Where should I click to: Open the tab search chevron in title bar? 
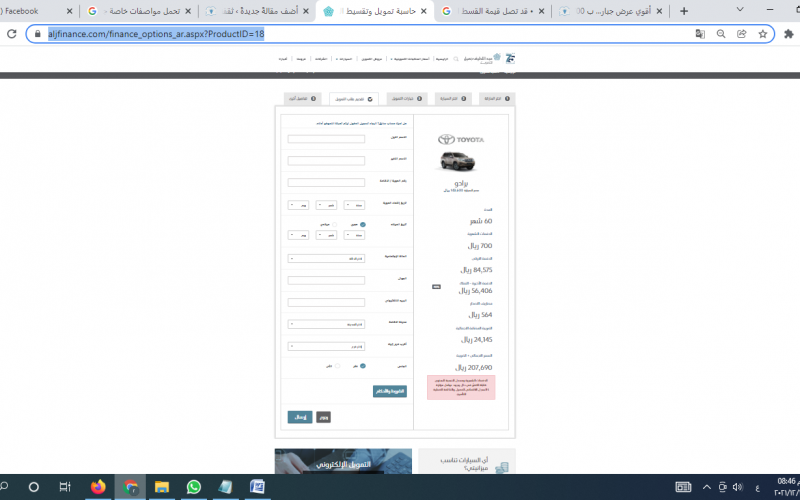click(740, 9)
